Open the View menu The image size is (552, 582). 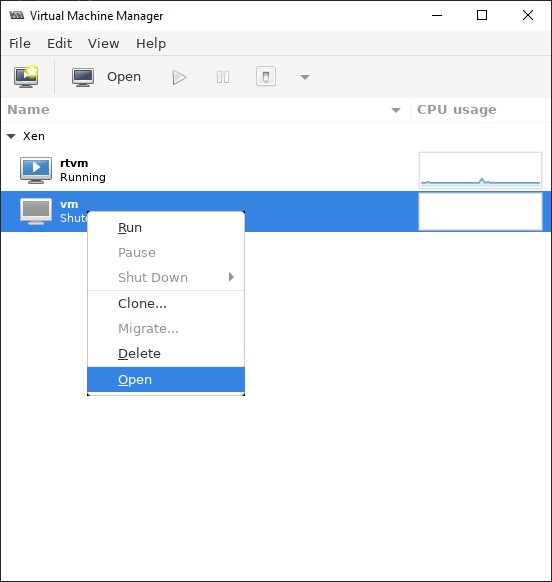(x=104, y=43)
